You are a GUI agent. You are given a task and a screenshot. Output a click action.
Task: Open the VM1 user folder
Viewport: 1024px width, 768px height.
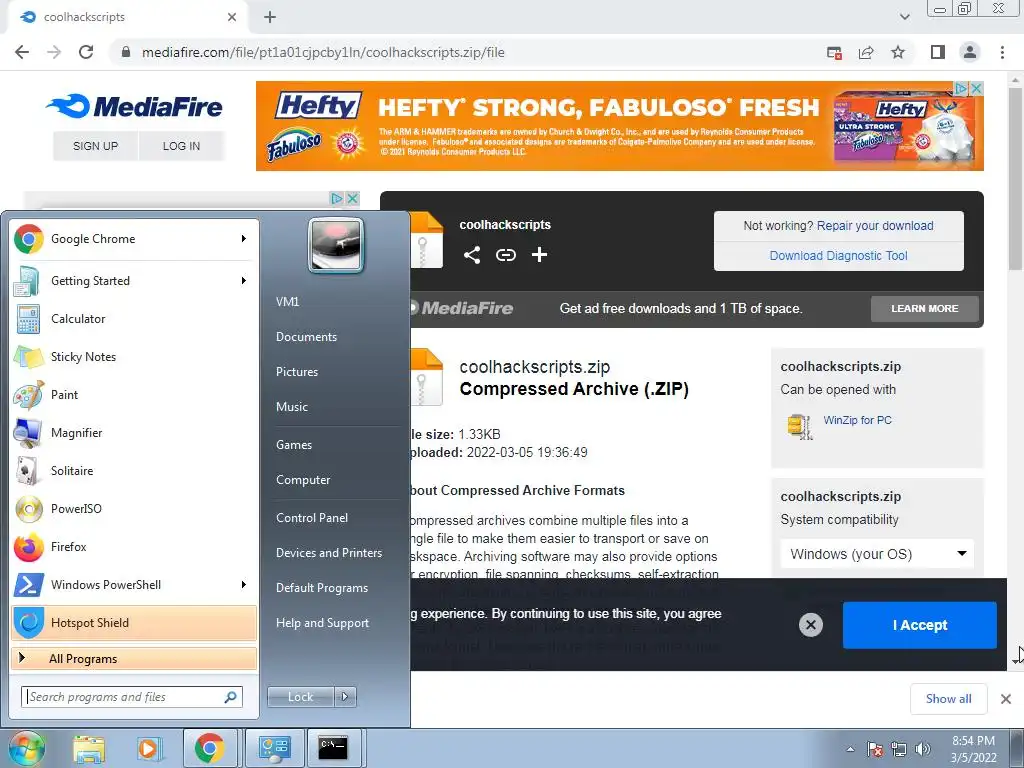pos(287,302)
